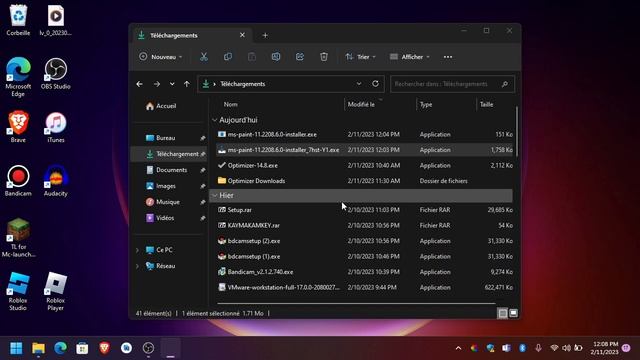This screenshot has height=360, width=640.
Task: Expand Réseau in navigation pane
Action: pyautogui.click(x=138, y=266)
